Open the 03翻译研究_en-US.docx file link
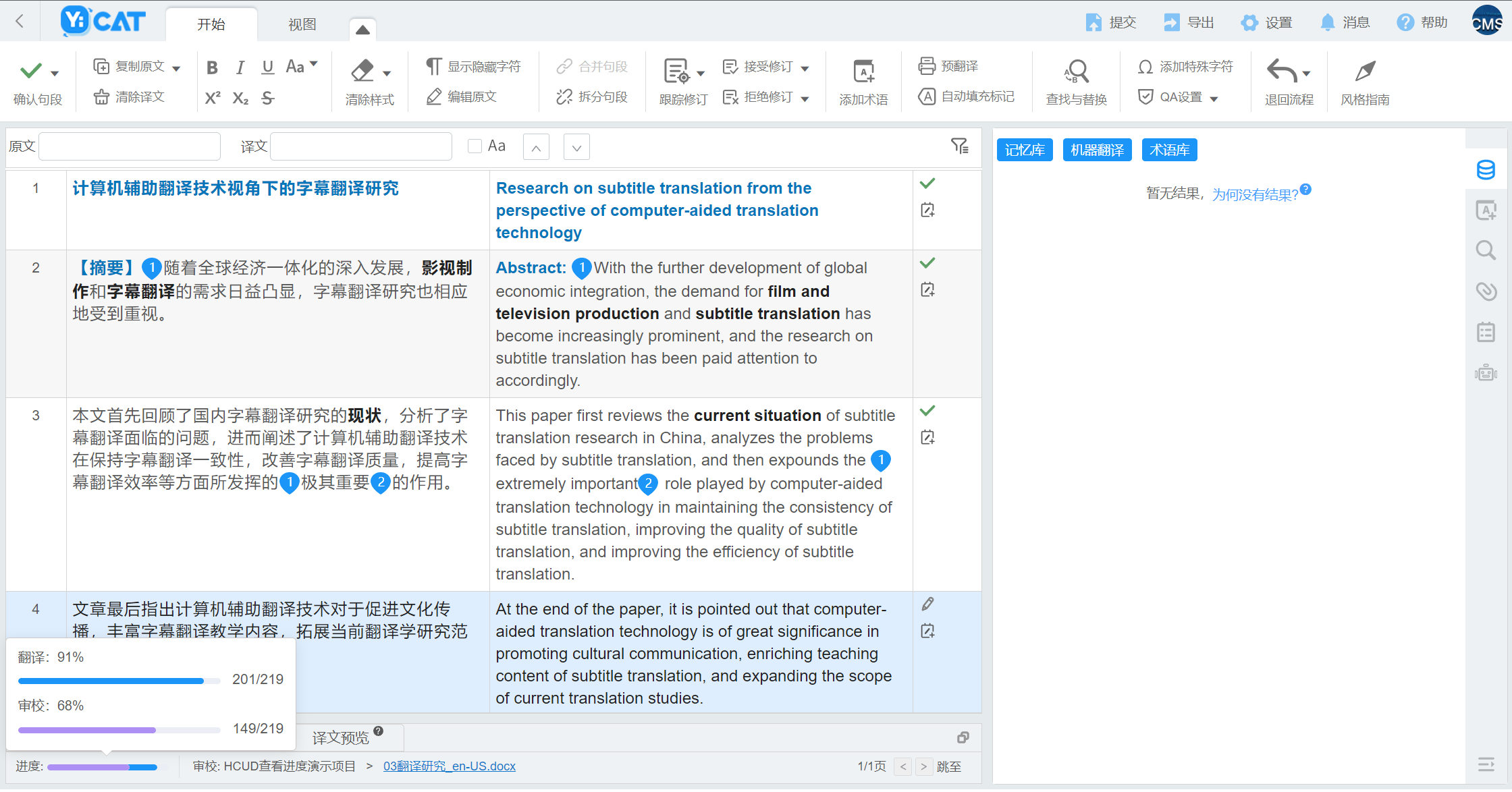 449,766
